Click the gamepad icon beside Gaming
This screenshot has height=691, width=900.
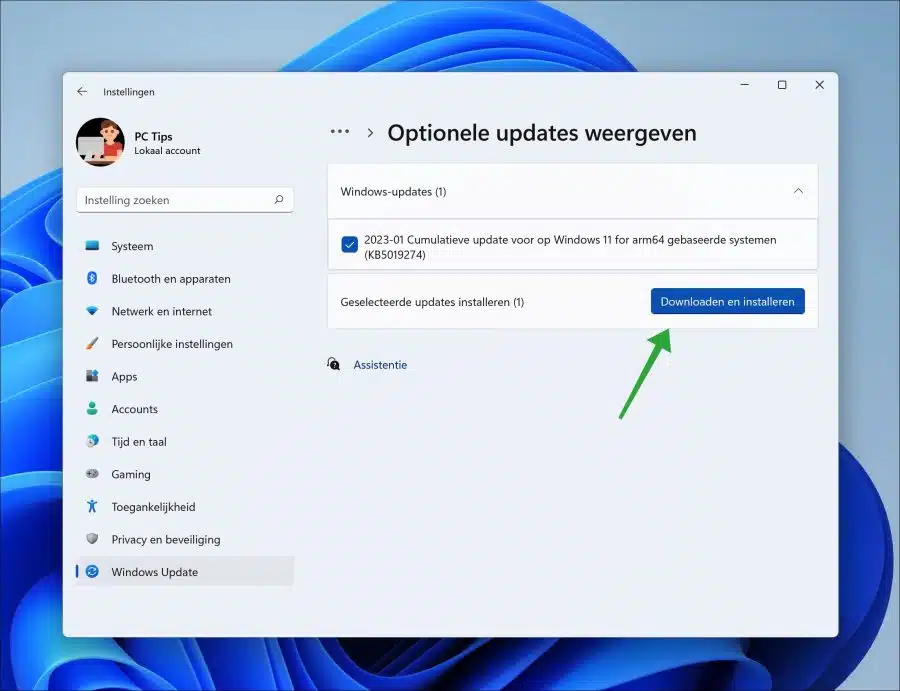click(x=92, y=473)
